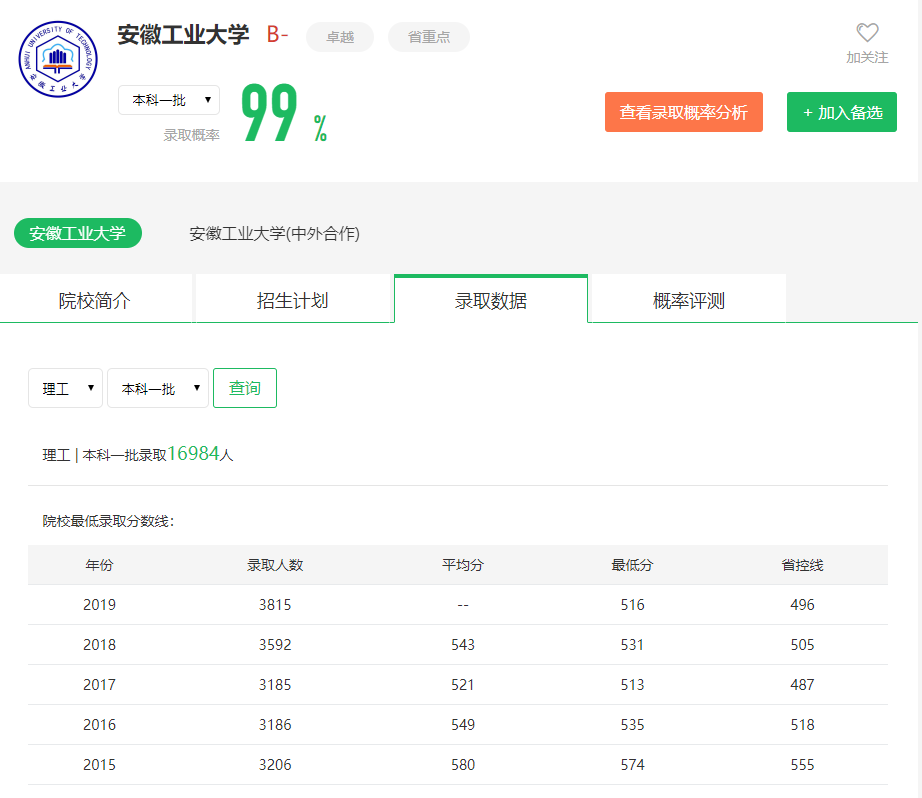Click the 平均分 column header
Viewport: 922px width, 798px height.
click(x=463, y=565)
